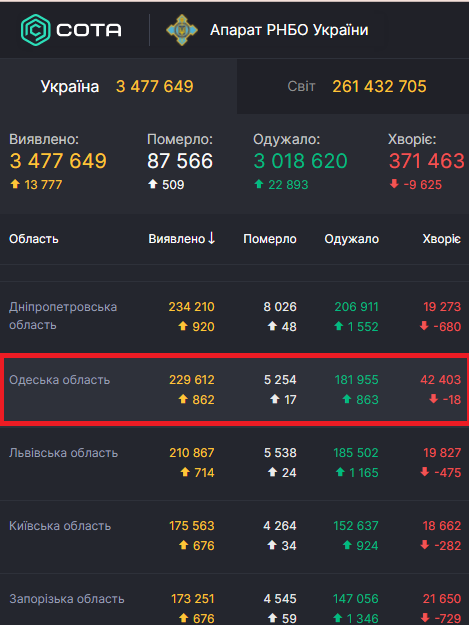Sort table by Виявлено column
This screenshot has width=469, height=625.
pyautogui.click(x=177, y=239)
